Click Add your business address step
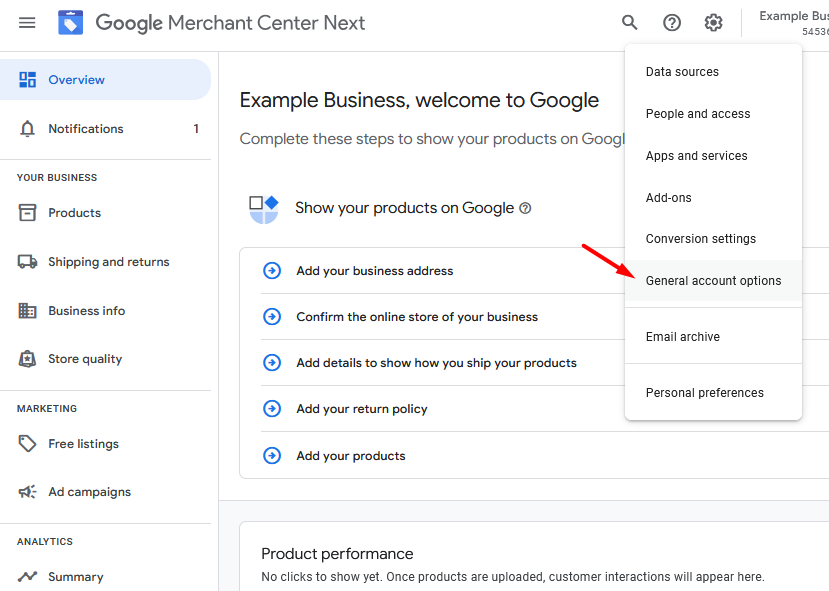829x591 pixels. 375,271
